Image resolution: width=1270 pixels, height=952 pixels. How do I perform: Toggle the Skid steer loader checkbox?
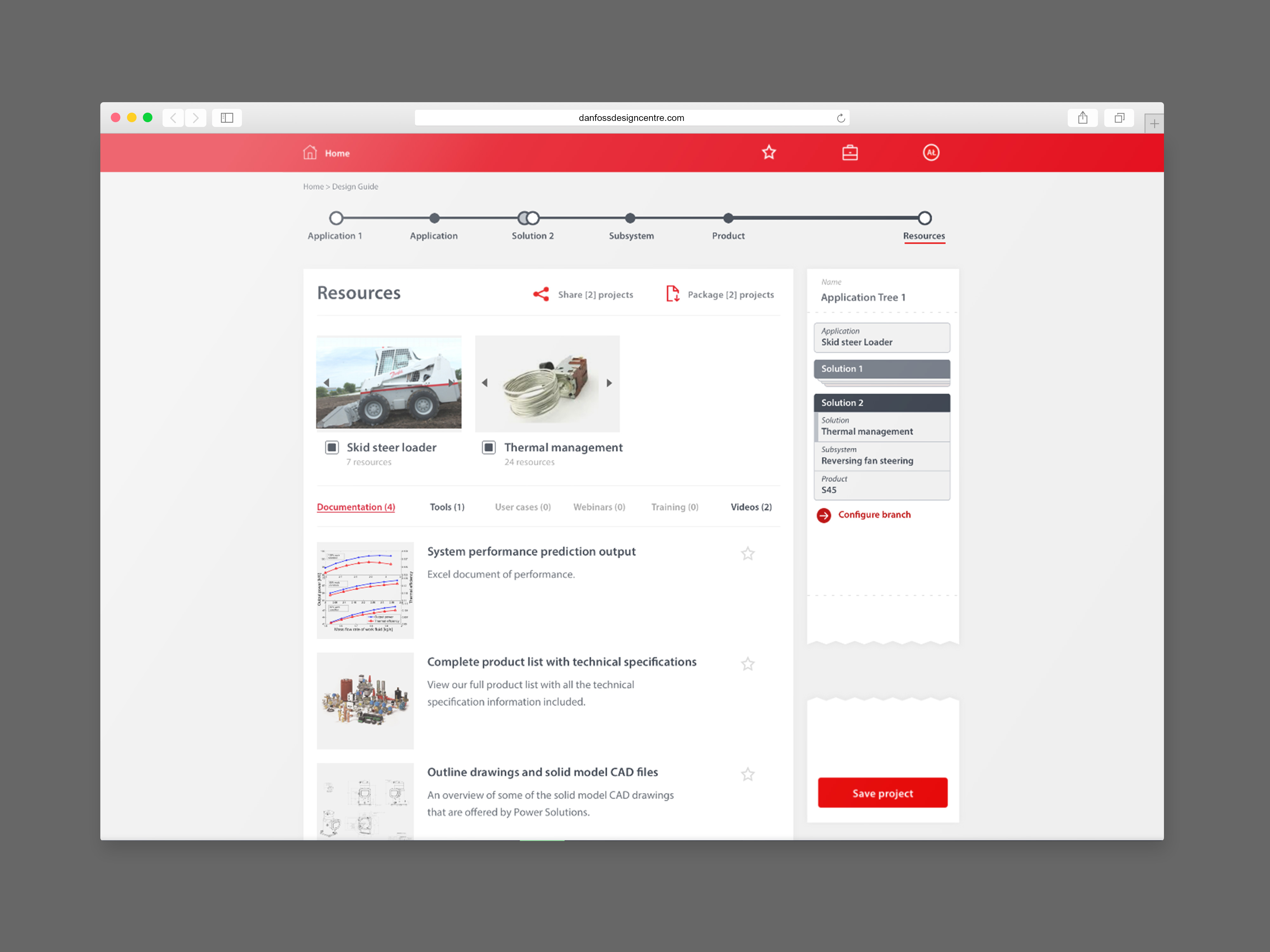coord(332,447)
